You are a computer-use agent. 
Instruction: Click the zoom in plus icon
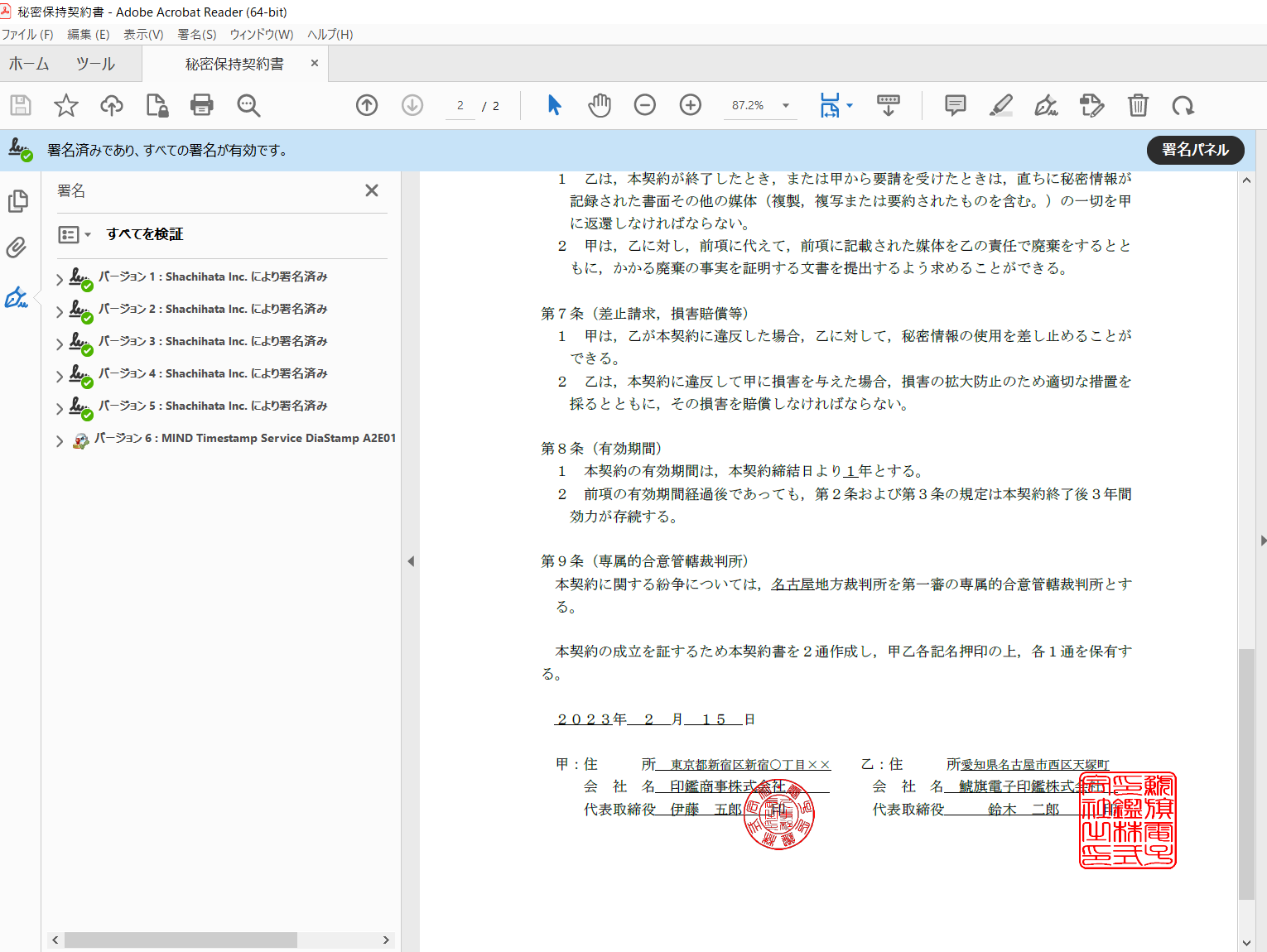[690, 105]
